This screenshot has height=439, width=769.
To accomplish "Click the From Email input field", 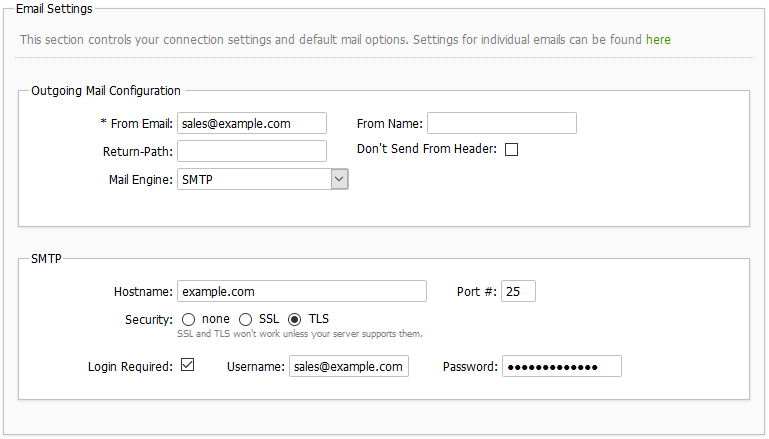I will [252, 123].
